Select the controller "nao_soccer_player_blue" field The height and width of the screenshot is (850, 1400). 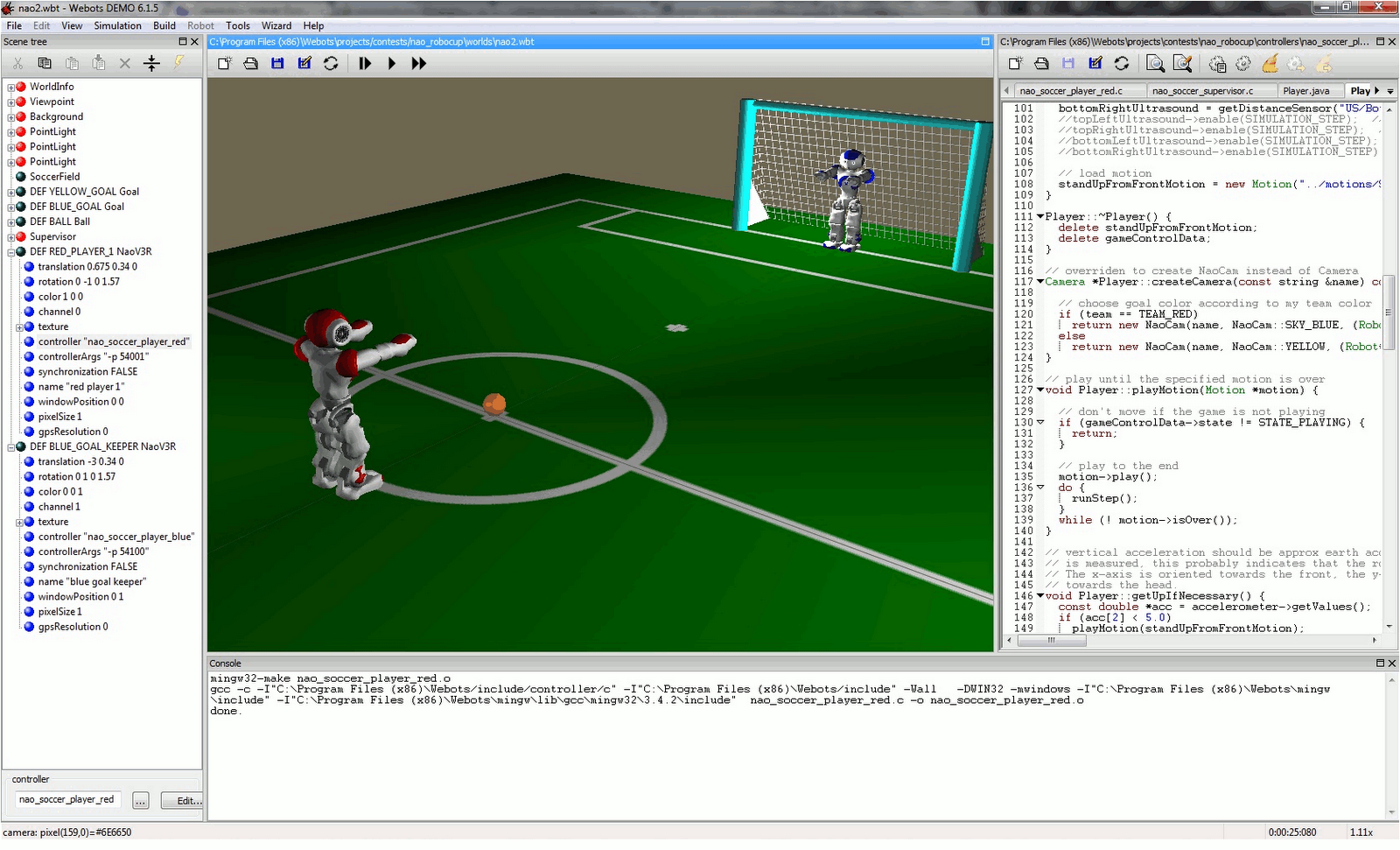pos(115,537)
